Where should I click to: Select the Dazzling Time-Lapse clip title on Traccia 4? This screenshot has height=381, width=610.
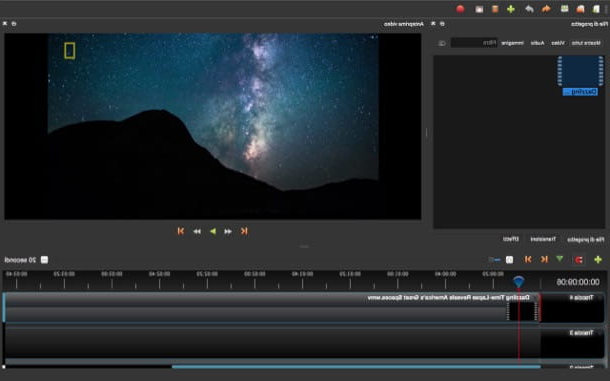448,298
